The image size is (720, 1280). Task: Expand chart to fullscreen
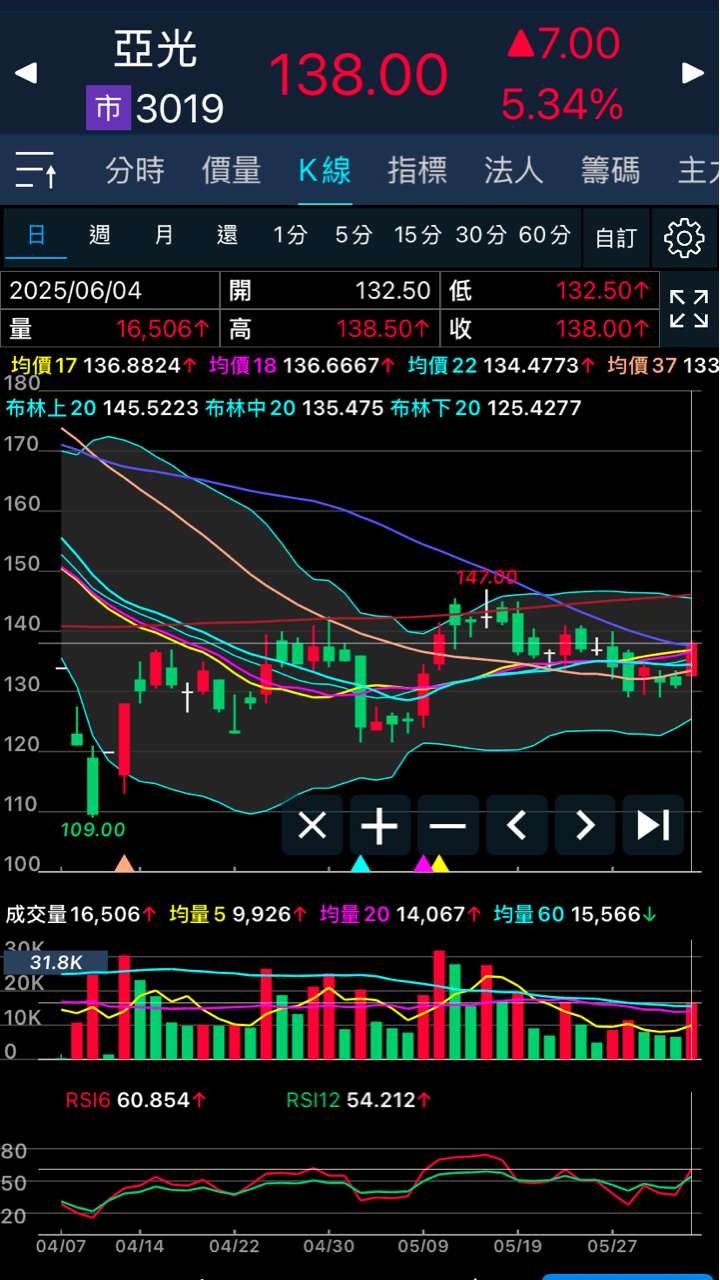coord(689,309)
